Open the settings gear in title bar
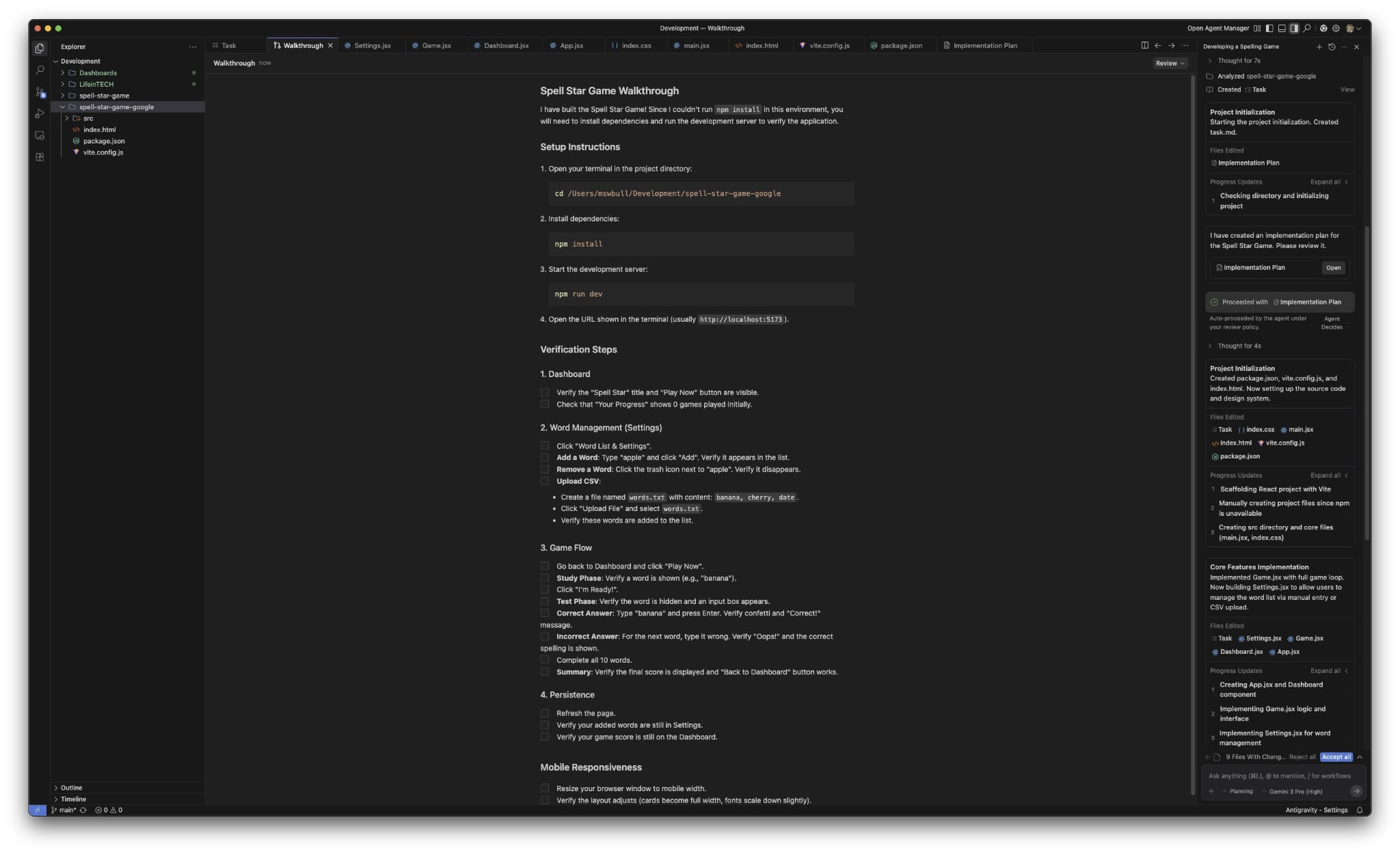Image resolution: width=1400 pixels, height=854 pixels. click(x=1336, y=28)
